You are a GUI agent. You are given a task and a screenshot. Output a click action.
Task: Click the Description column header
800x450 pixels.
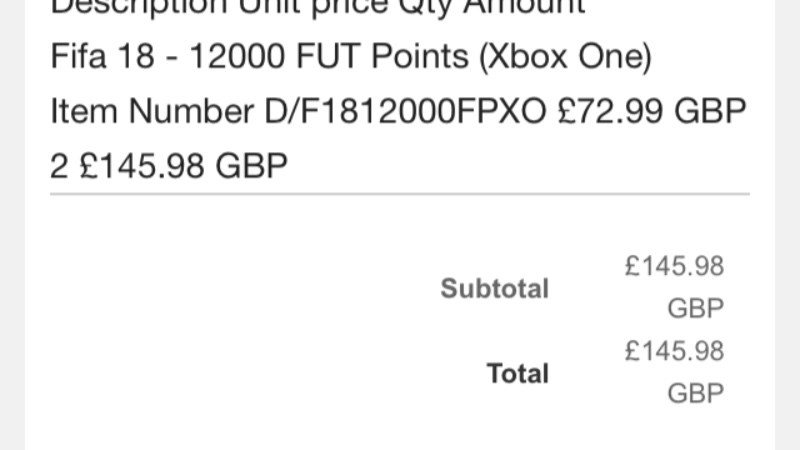point(138,7)
